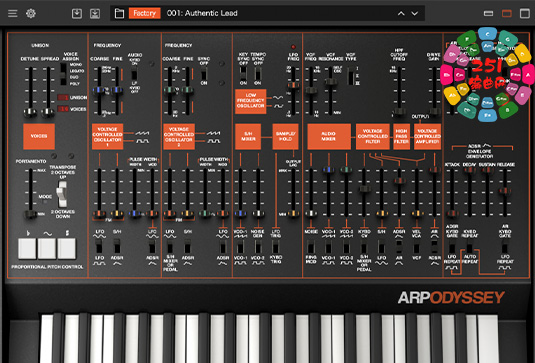Click the Voices count red display

pos(63,109)
